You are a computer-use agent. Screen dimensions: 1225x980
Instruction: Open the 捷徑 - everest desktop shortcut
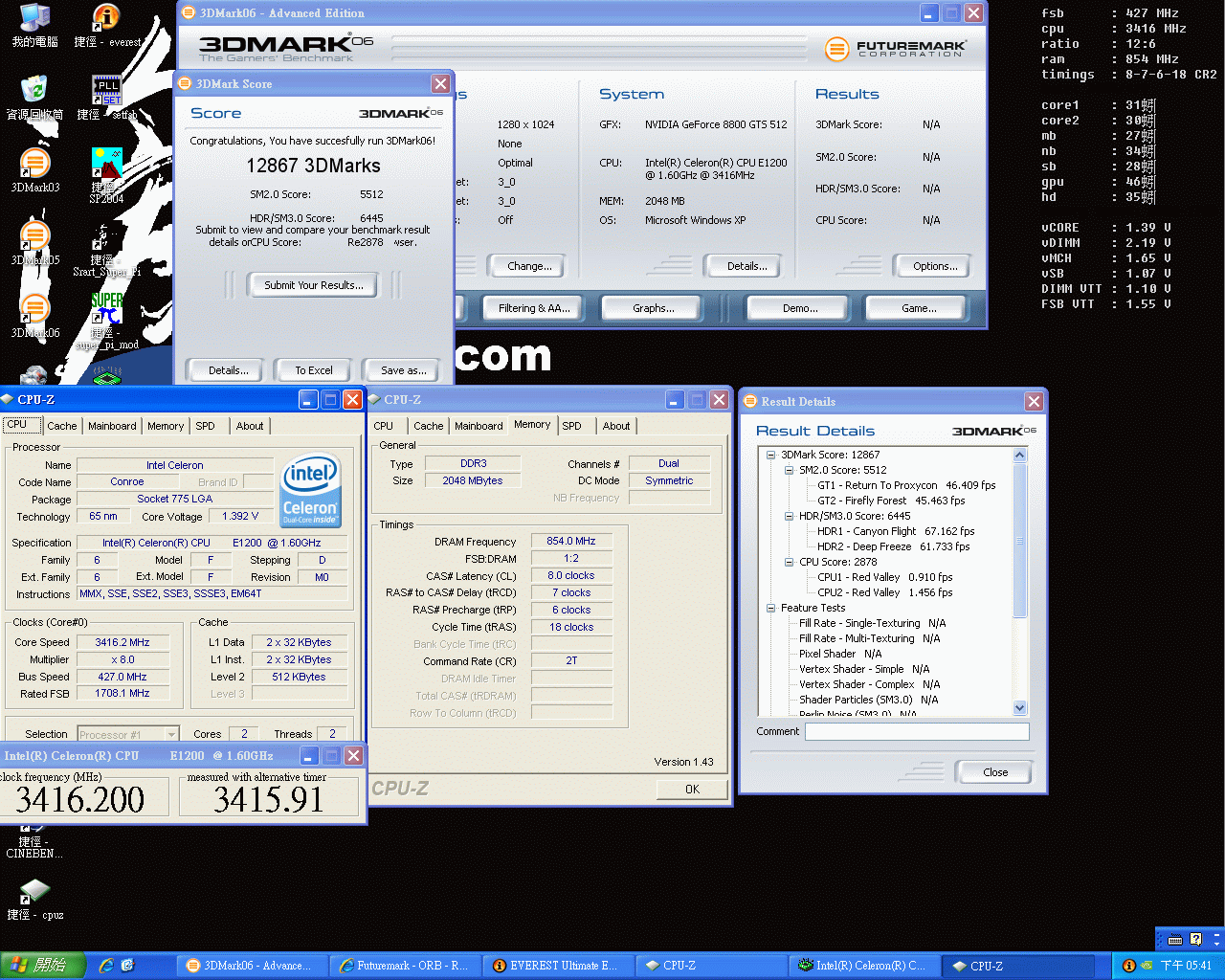pyautogui.click(x=106, y=26)
